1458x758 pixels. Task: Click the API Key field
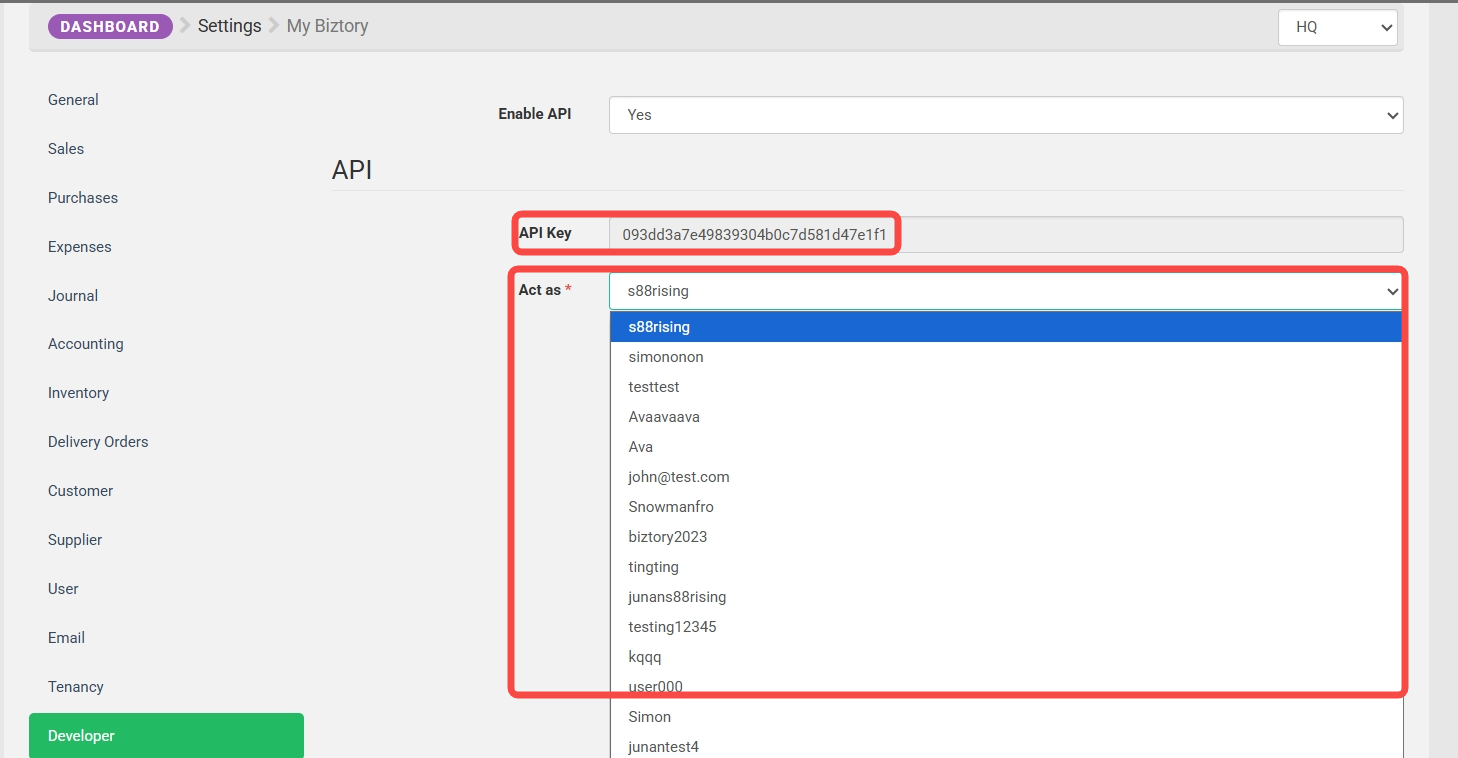click(x=1006, y=235)
